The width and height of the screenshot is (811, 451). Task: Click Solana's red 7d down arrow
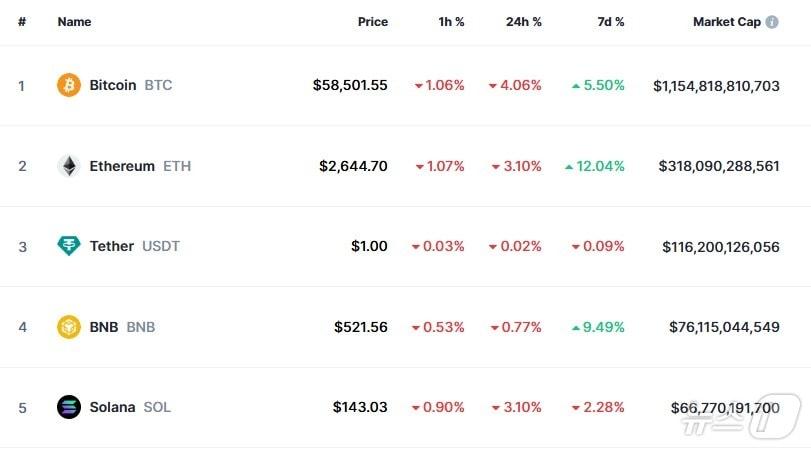576,408
